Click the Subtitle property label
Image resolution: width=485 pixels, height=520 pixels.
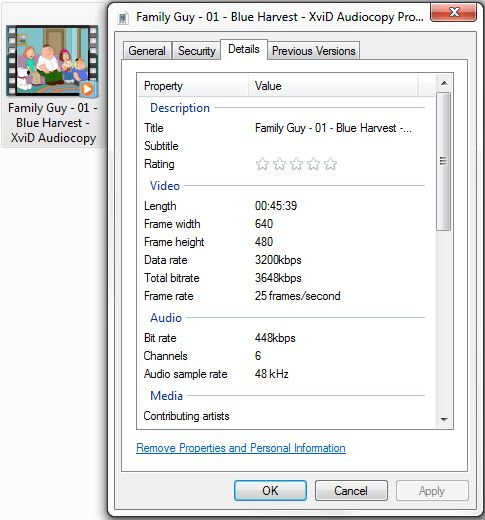point(161,146)
